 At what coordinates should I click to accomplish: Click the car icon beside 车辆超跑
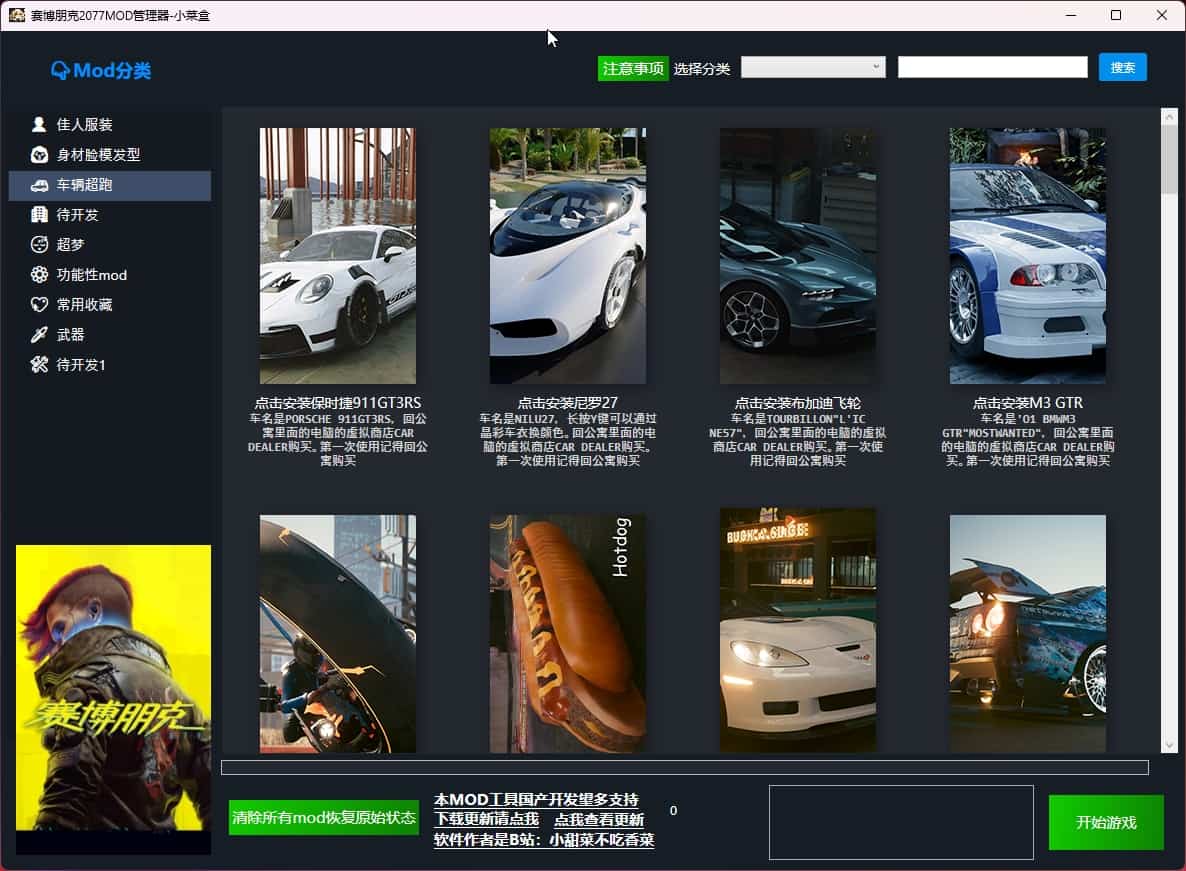(x=39, y=185)
